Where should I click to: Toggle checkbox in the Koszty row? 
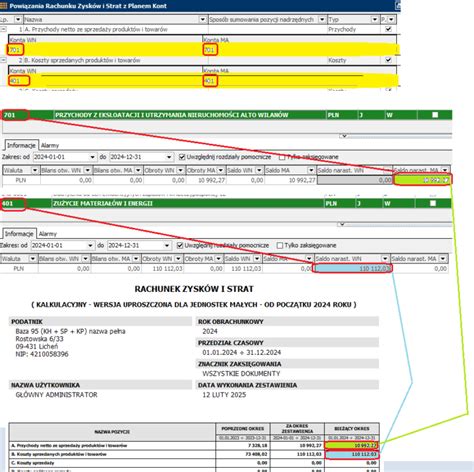click(x=388, y=60)
